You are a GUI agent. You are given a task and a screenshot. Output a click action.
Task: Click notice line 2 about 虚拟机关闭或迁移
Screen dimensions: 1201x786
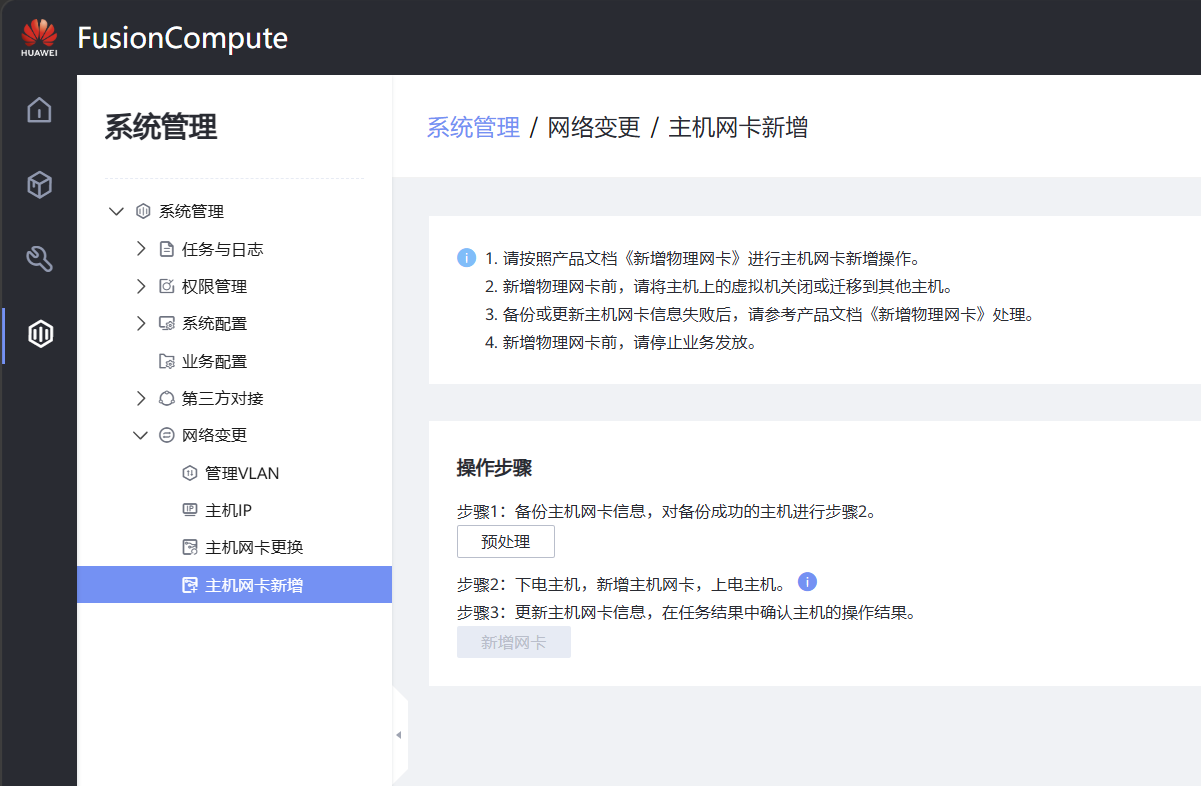719,286
